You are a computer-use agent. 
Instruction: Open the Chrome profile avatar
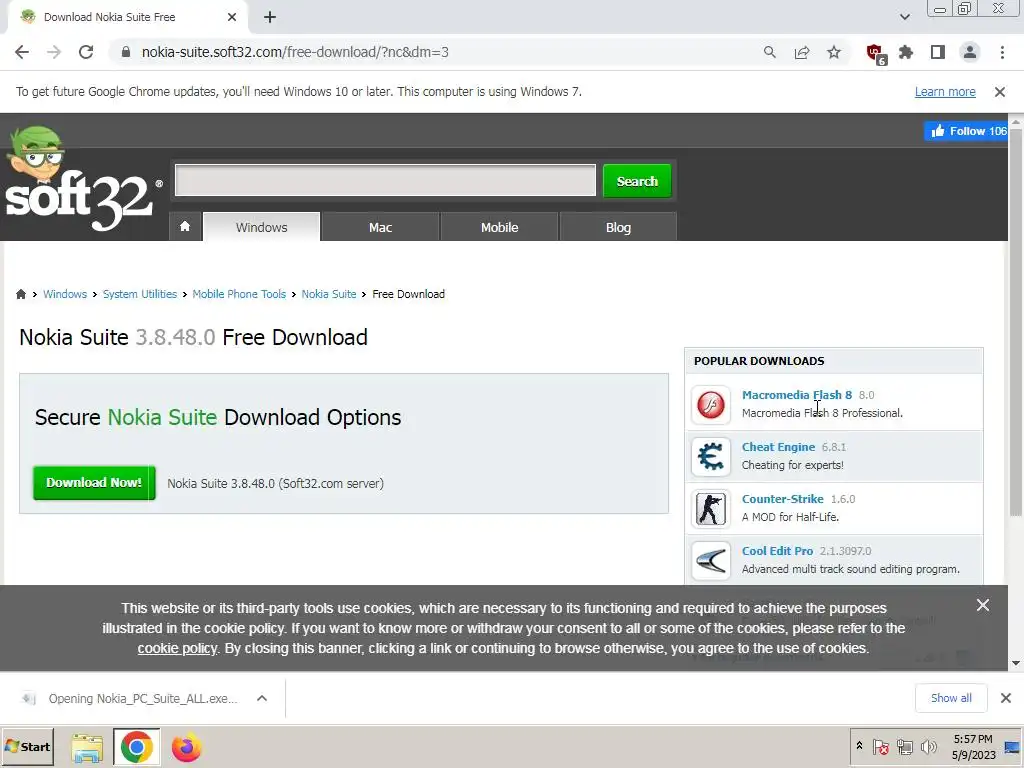point(970,52)
